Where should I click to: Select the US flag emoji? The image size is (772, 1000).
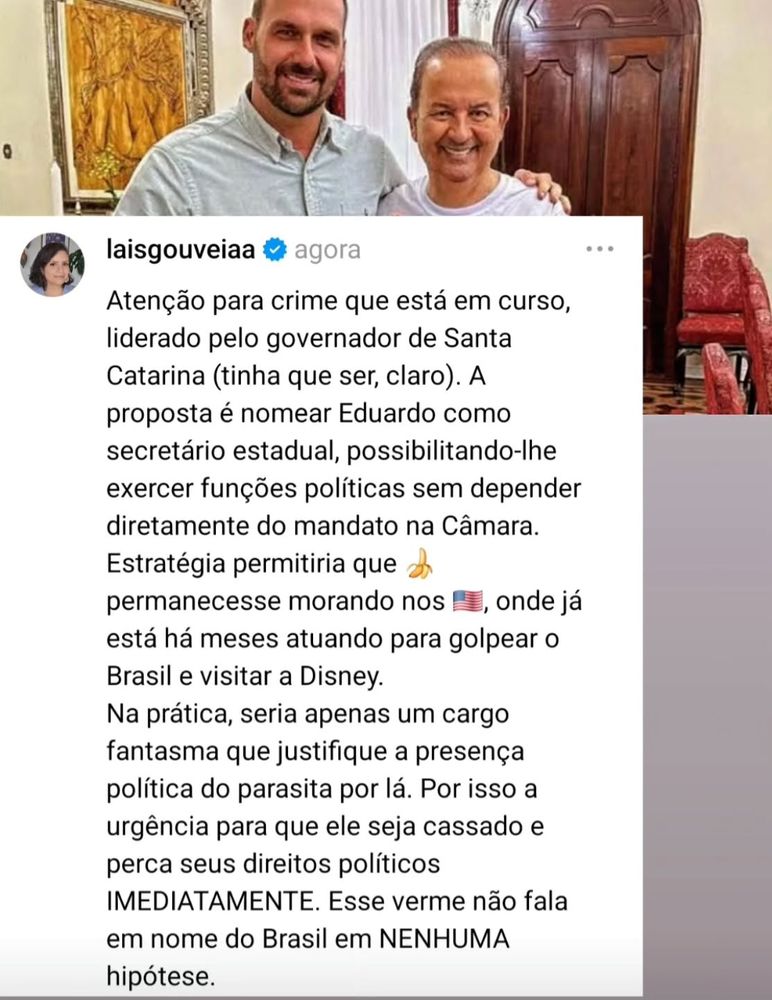[x=468, y=601]
